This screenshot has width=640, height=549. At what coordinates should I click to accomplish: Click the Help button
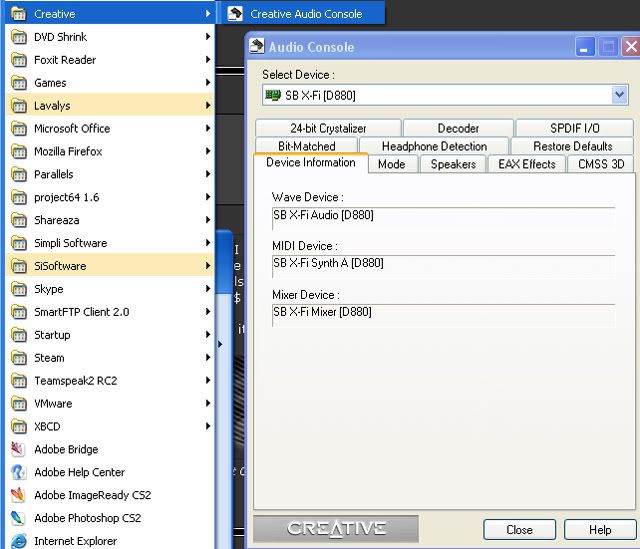coord(600,529)
